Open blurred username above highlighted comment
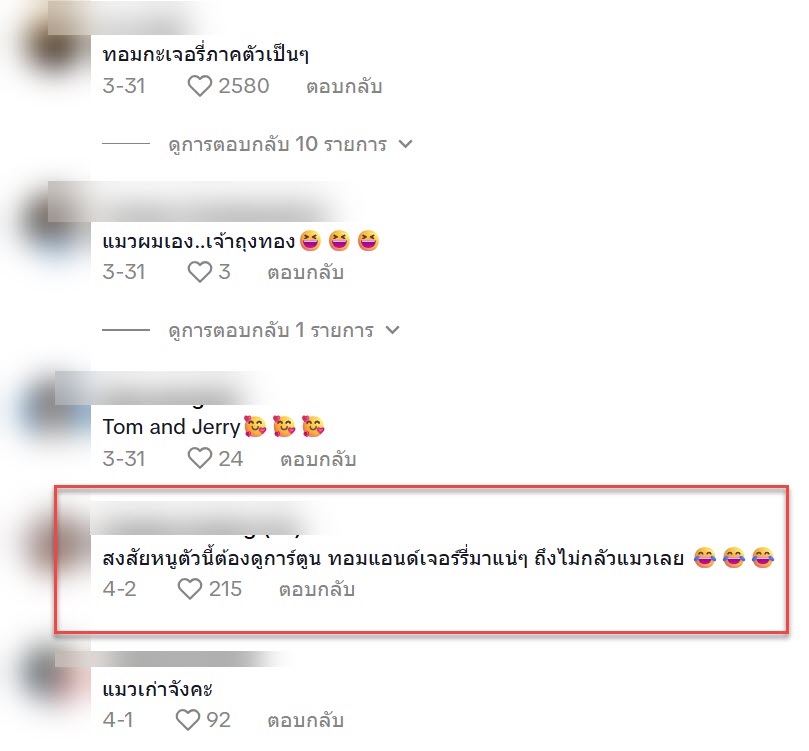The width and height of the screenshot is (809, 751). point(206,518)
